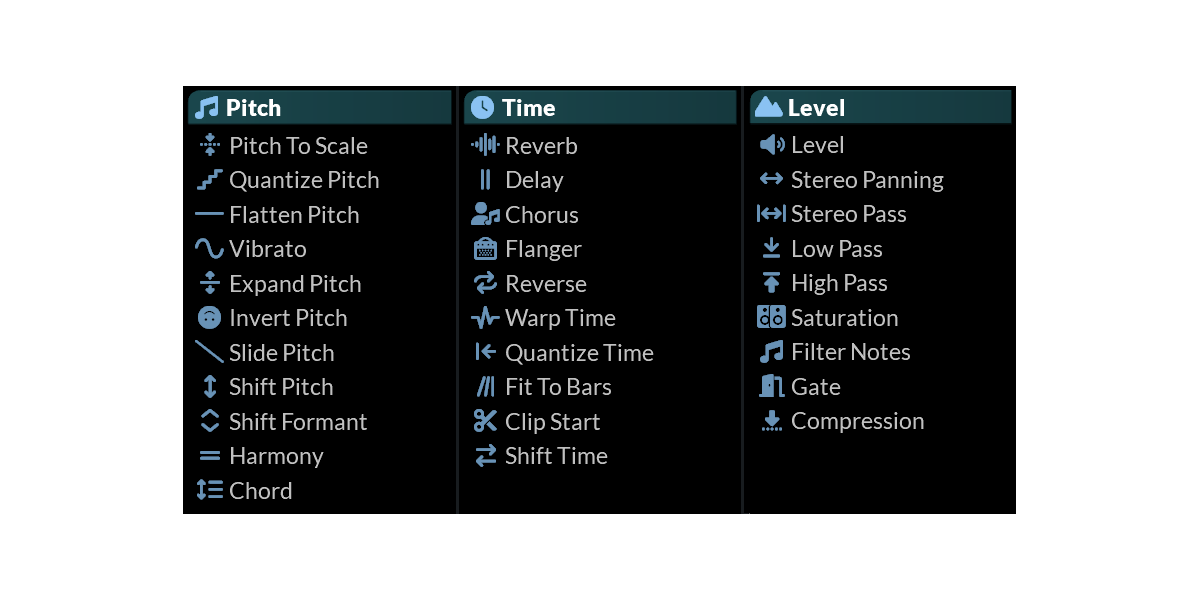This screenshot has width=1200, height=600.
Task: Select the High Pass filter
Action: click(839, 283)
